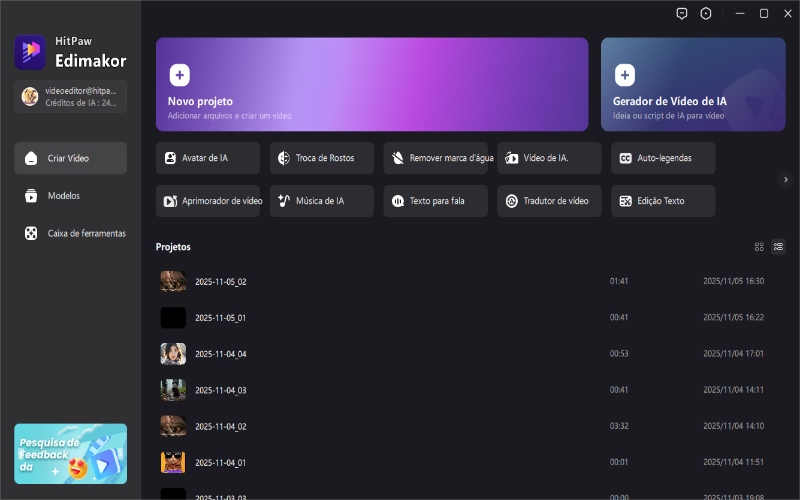This screenshot has width=800, height=500.
Task: Click the date 2025/11/04 14:10
Action: tap(734, 426)
